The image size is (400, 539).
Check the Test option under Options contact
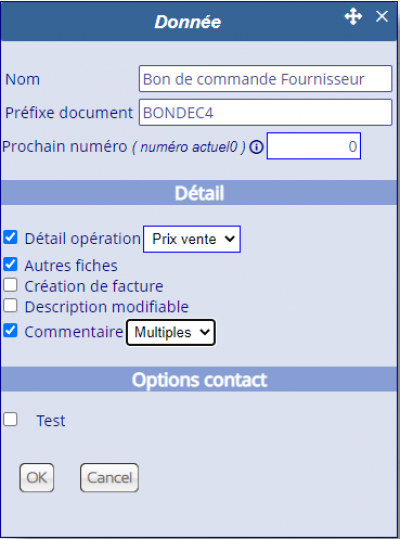click(x=10, y=419)
